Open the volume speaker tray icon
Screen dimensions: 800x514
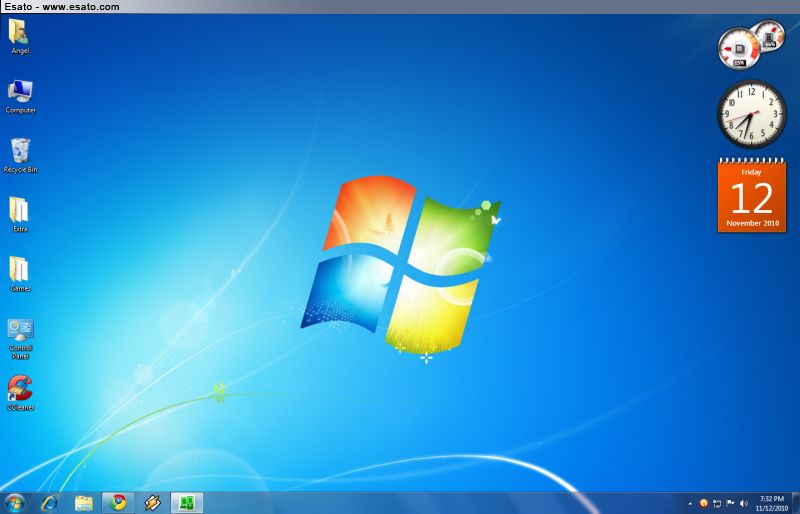click(x=743, y=504)
